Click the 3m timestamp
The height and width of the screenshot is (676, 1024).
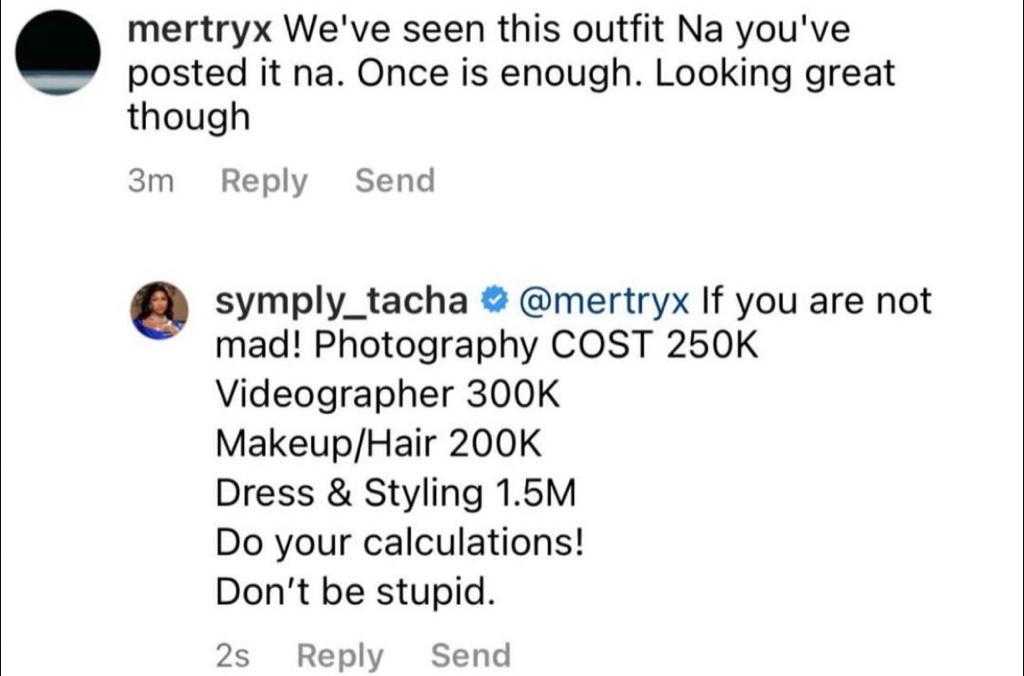(x=152, y=181)
